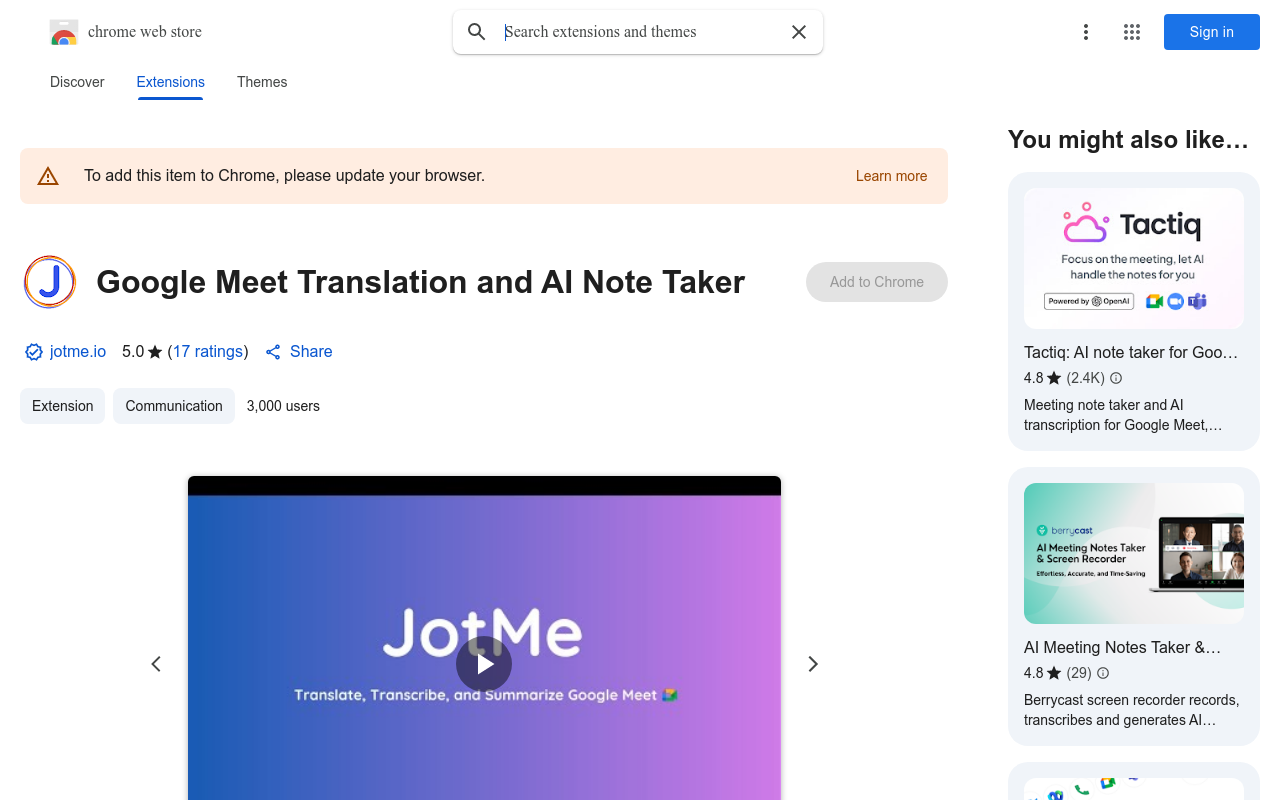Play the JotMe preview video
Image resolution: width=1280 pixels, height=800 pixels.
tap(484, 664)
